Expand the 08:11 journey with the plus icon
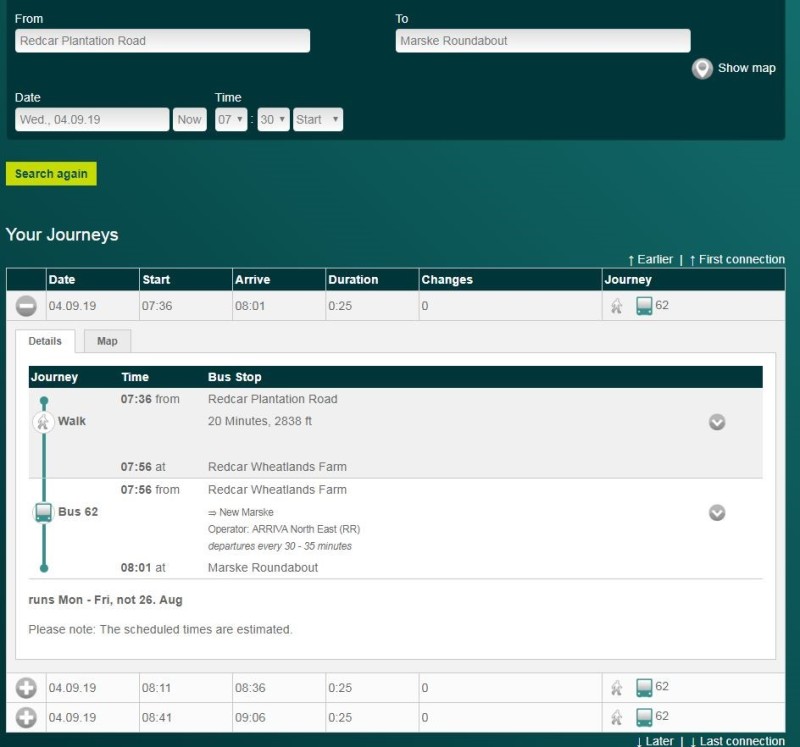 point(27,688)
